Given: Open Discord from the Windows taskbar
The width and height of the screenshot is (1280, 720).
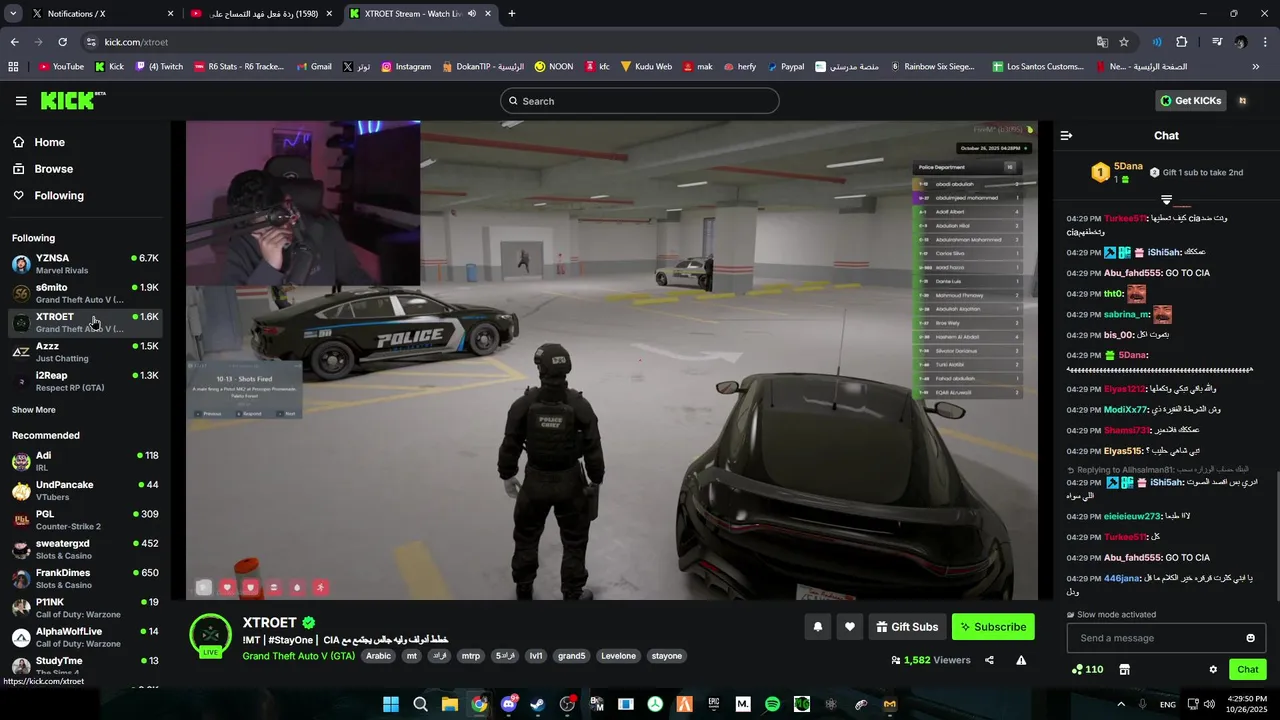Looking at the screenshot, I should tap(508, 704).
